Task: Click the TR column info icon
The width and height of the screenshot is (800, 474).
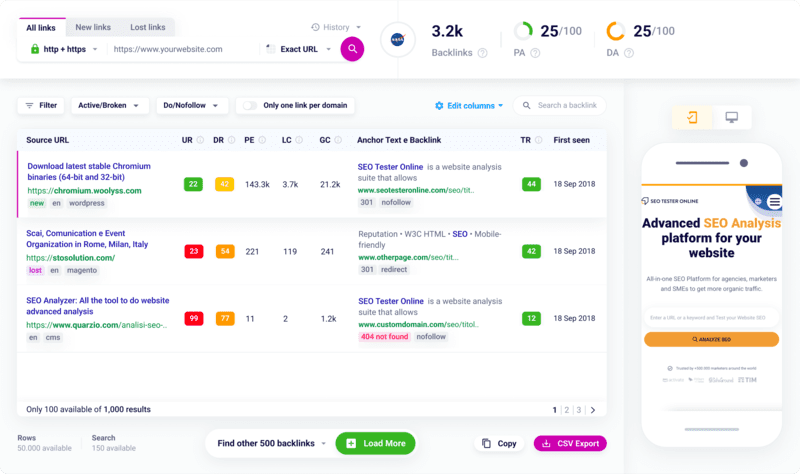Action: (x=538, y=140)
